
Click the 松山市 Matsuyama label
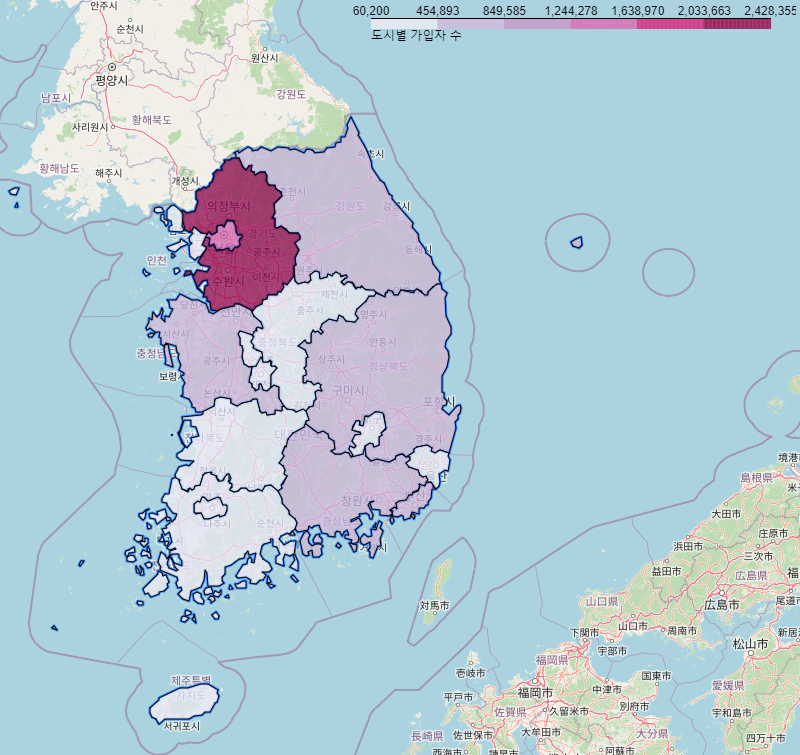(750, 644)
